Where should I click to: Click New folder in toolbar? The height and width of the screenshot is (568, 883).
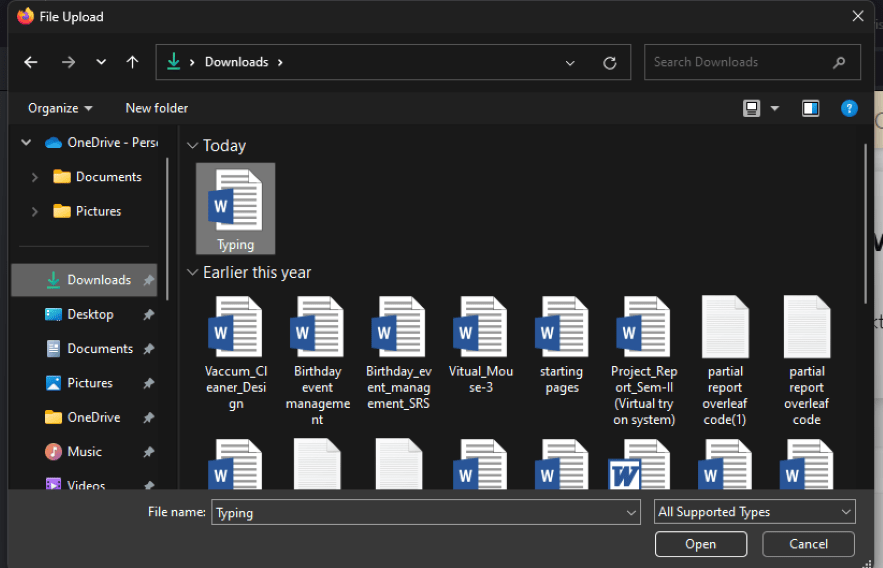(x=157, y=108)
